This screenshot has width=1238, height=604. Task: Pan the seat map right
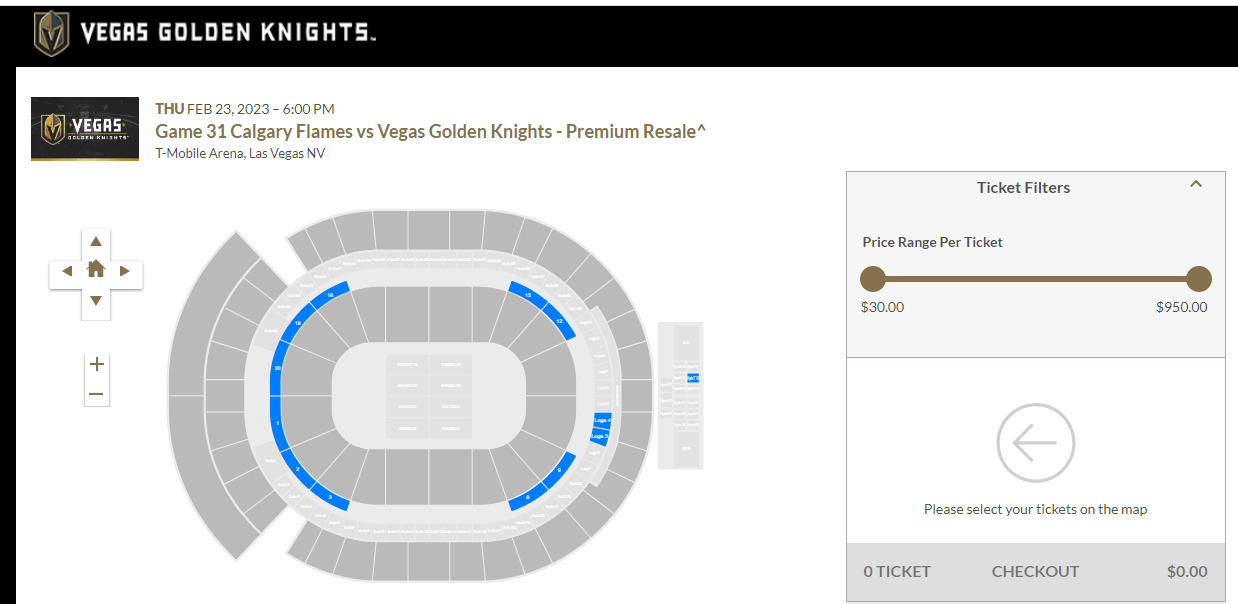[125, 271]
